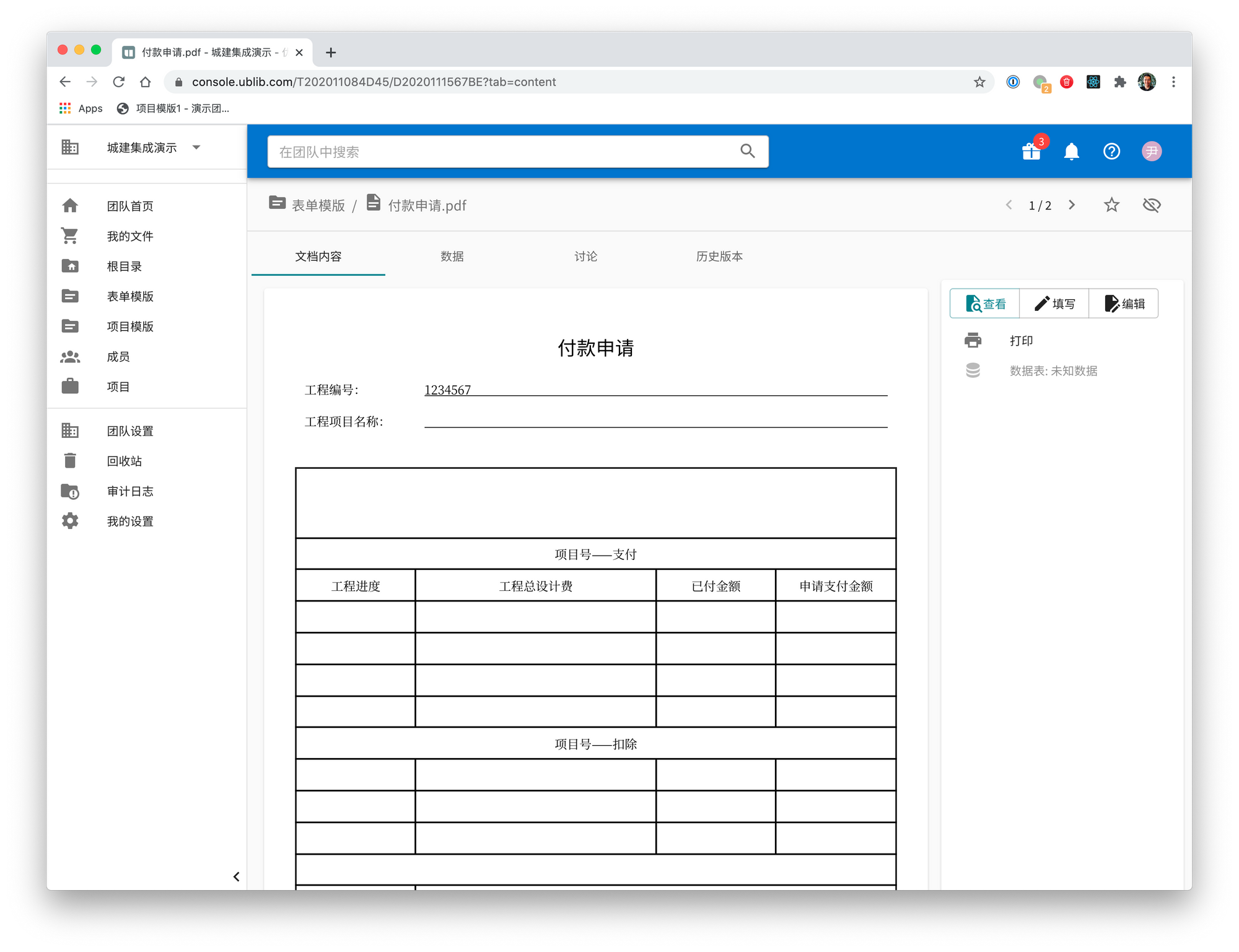Click the notification bell icon
Screen dimensions: 1239x952
(x=1071, y=152)
